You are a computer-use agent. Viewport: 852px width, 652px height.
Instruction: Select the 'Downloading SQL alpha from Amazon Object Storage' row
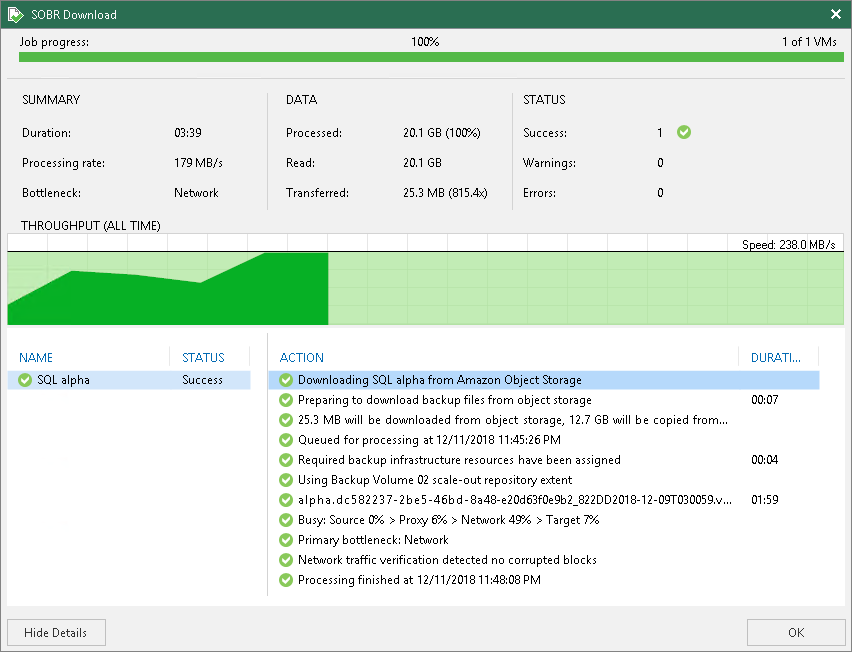click(544, 380)
